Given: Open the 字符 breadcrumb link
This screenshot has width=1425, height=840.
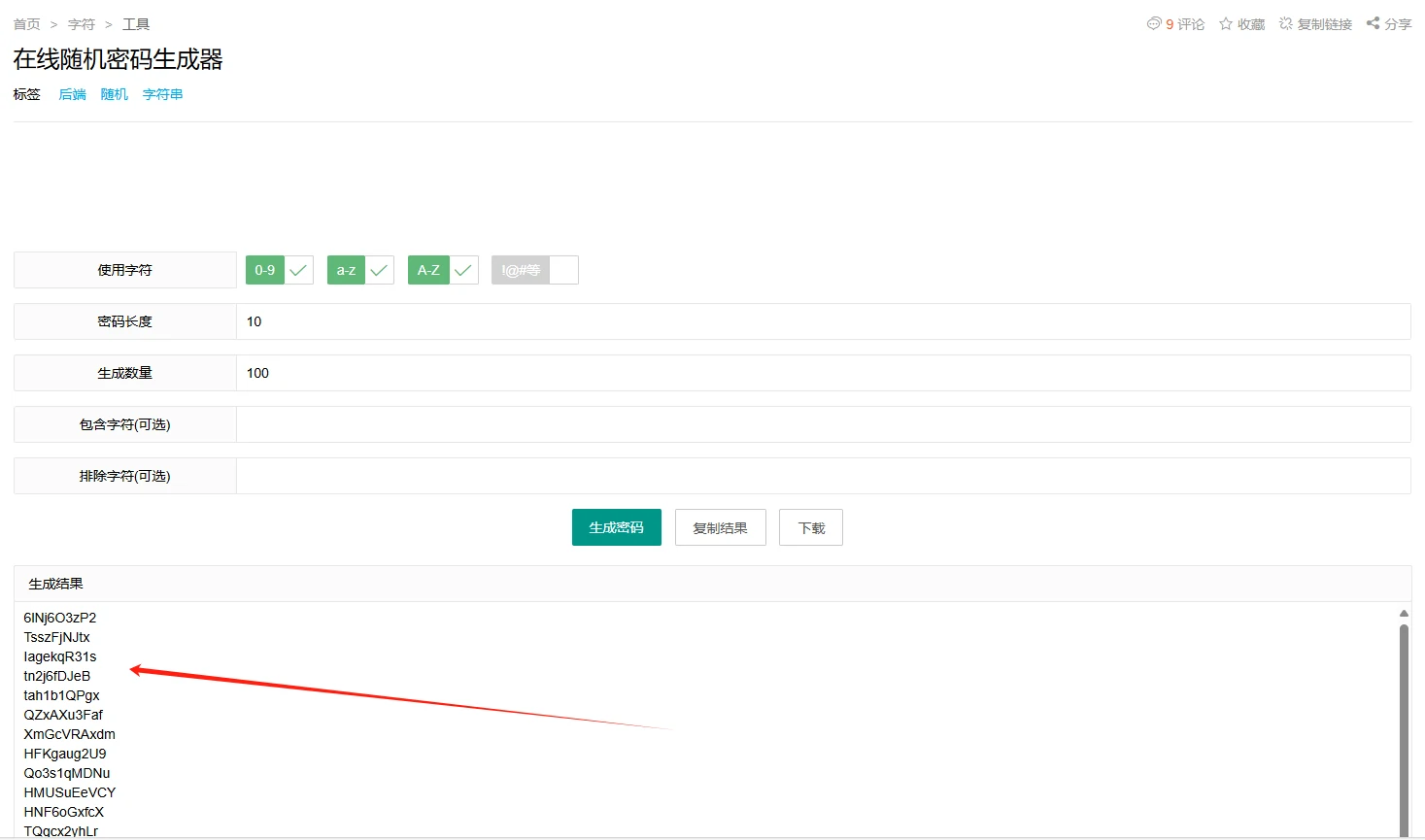Looking at the screenshot, I should 82,24.
